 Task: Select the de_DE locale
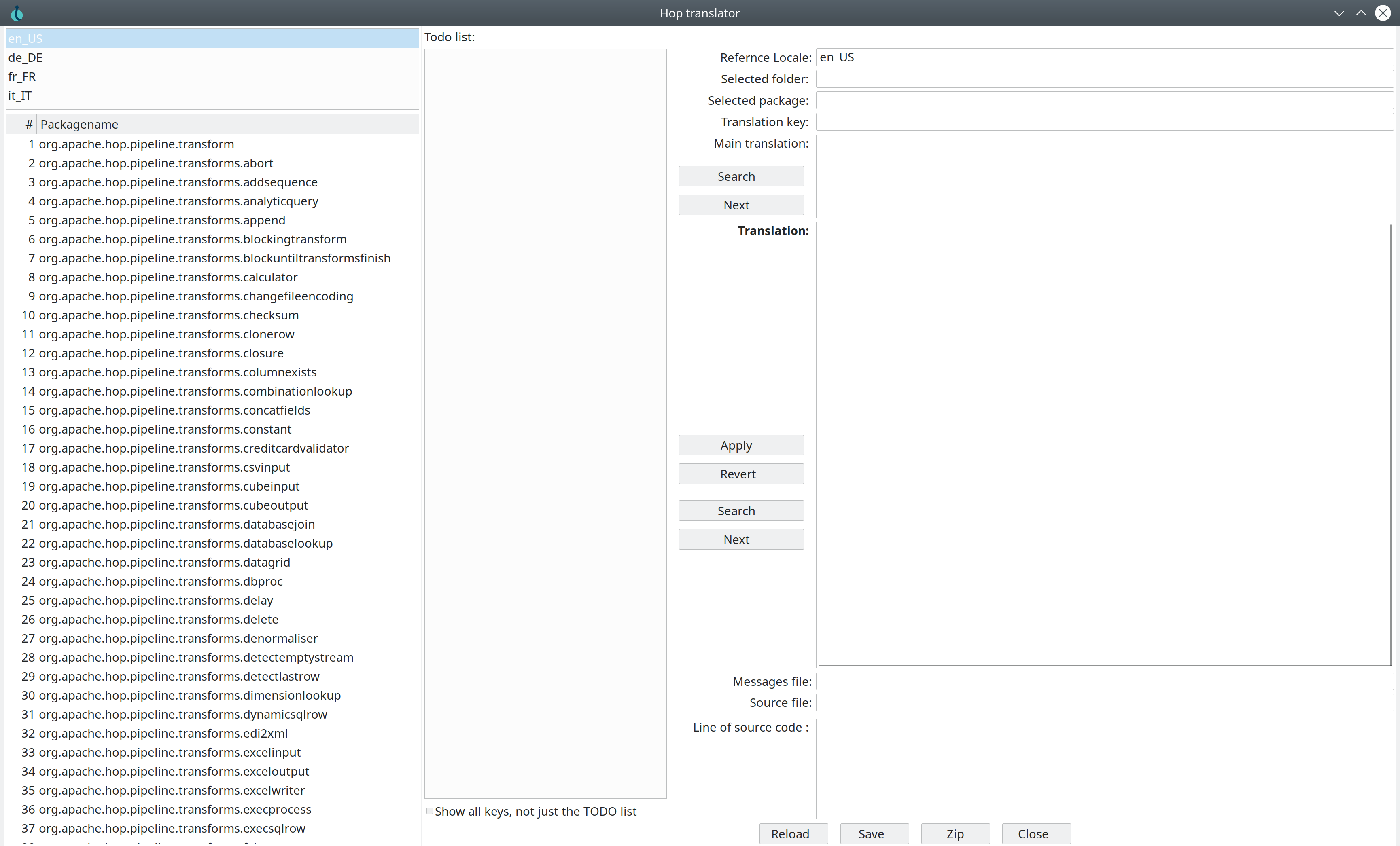[25, 57]
